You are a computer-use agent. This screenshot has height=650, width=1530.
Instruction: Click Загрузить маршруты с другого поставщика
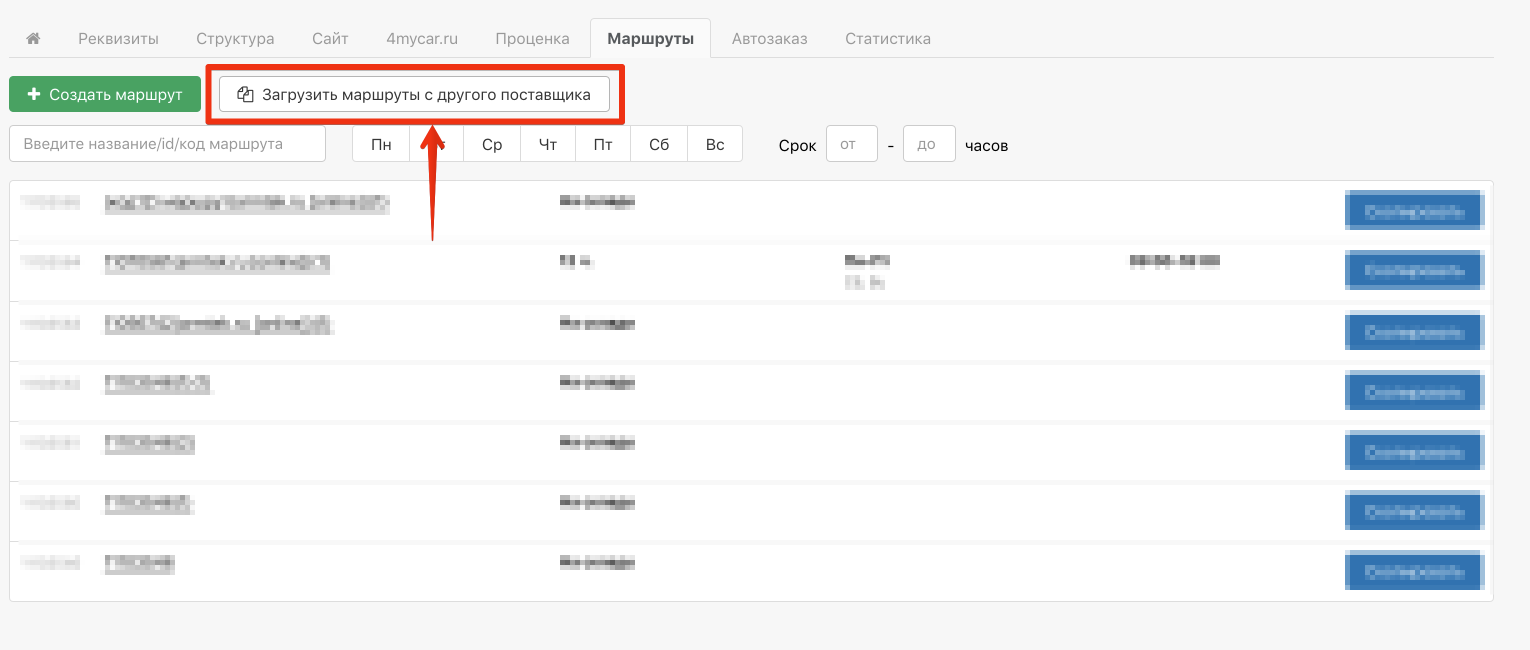414,95
